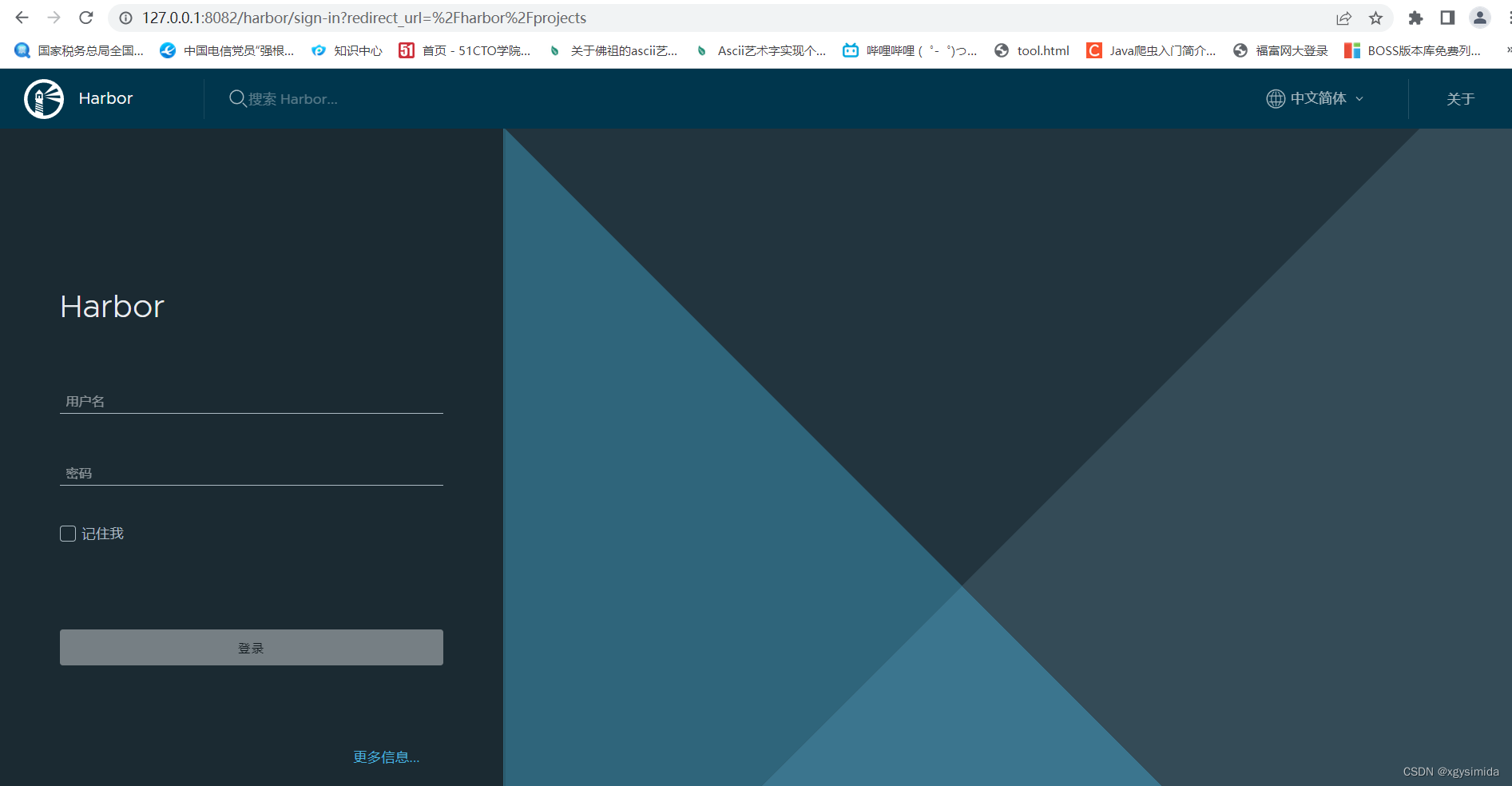Click the site info icon in address bar
The height and width of the screenshot is (786, 1512).
coord(125,18)
